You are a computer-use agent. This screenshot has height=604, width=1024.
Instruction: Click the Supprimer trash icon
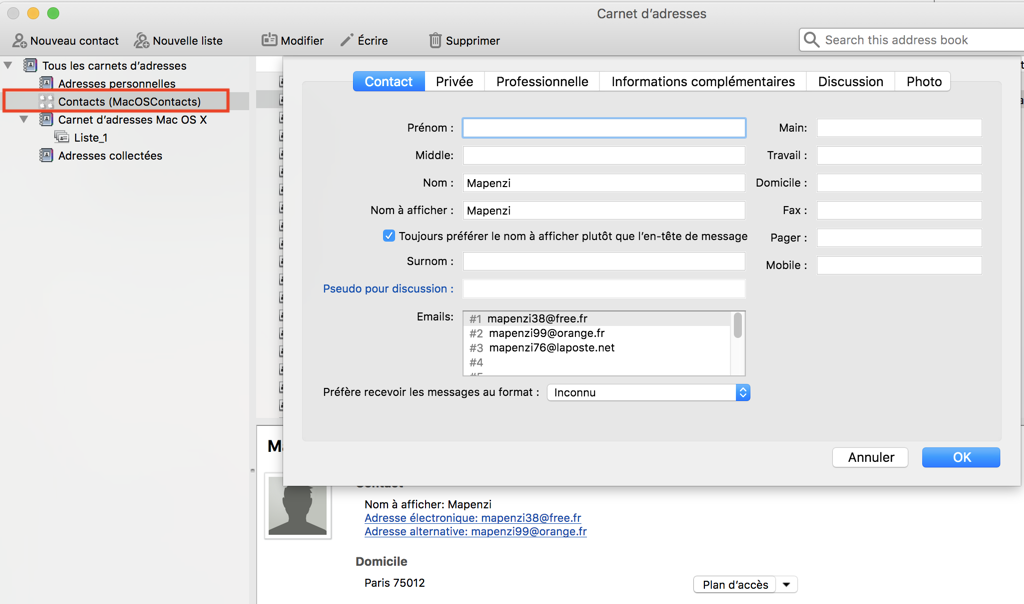[x=435, y=41]
